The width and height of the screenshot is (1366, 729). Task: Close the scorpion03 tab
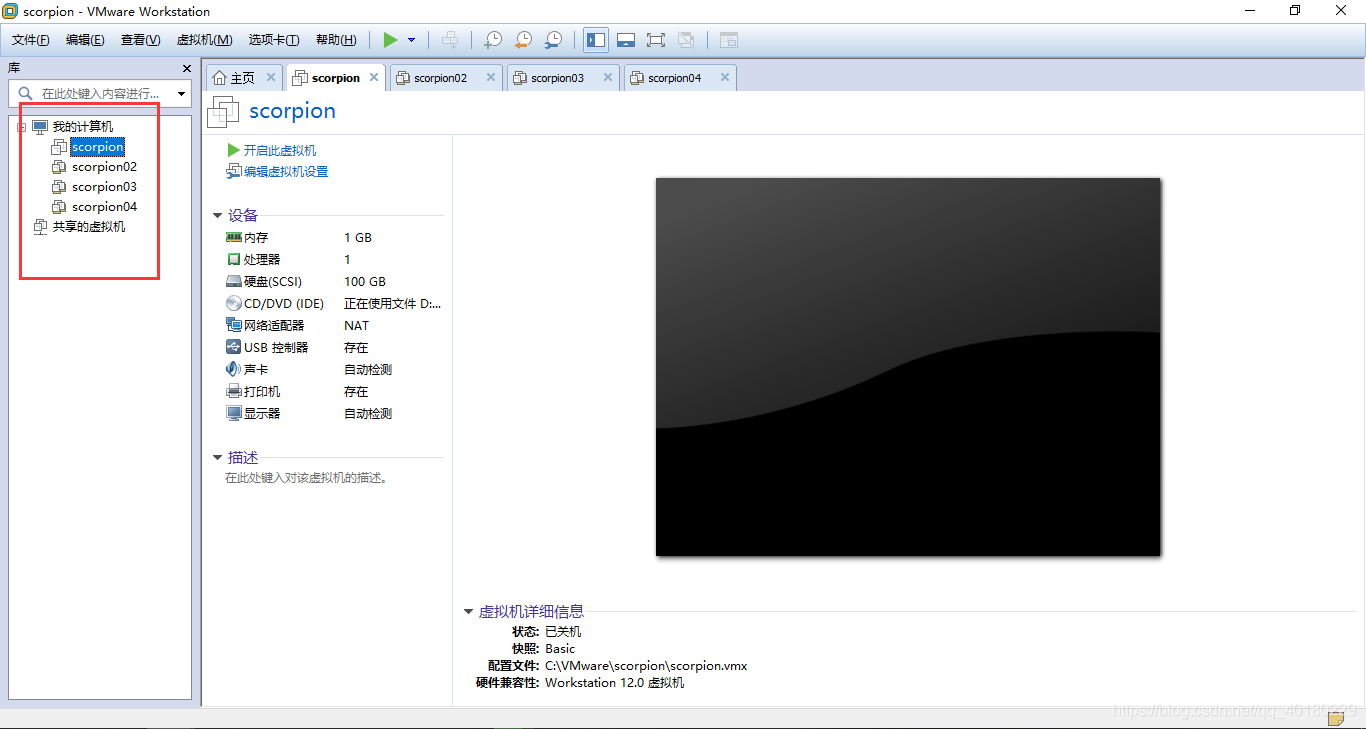click(608, 77)
